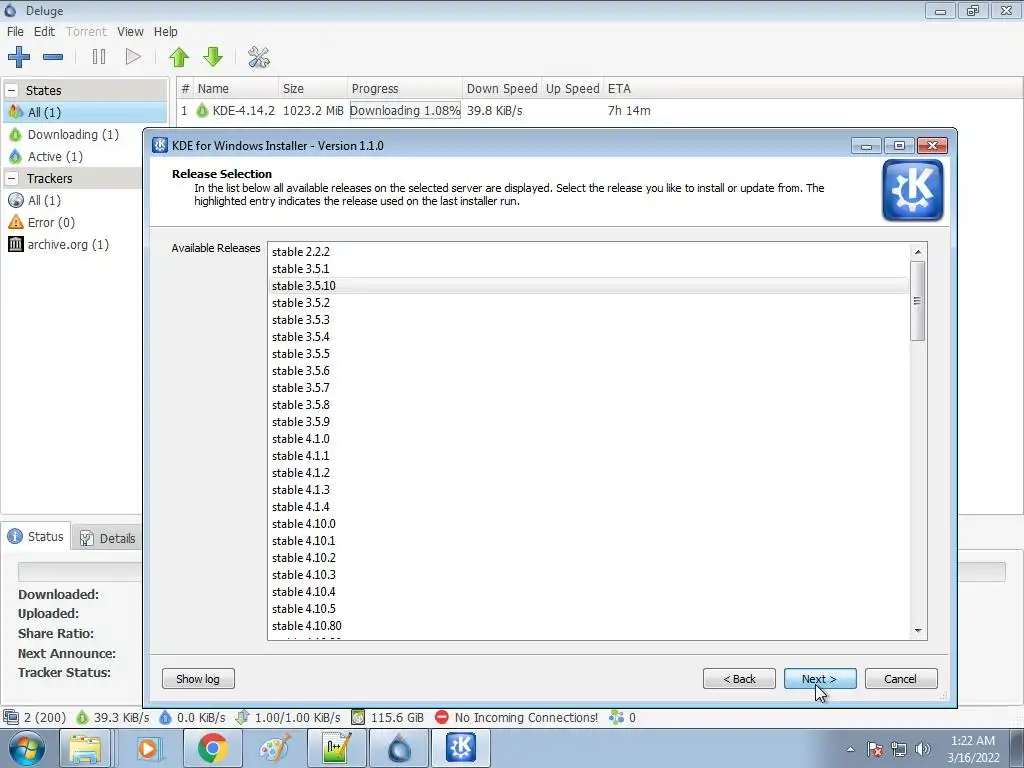Open the Help menu in Deluge
This screenshot has width=1024, height=768.
coord(165,31)
